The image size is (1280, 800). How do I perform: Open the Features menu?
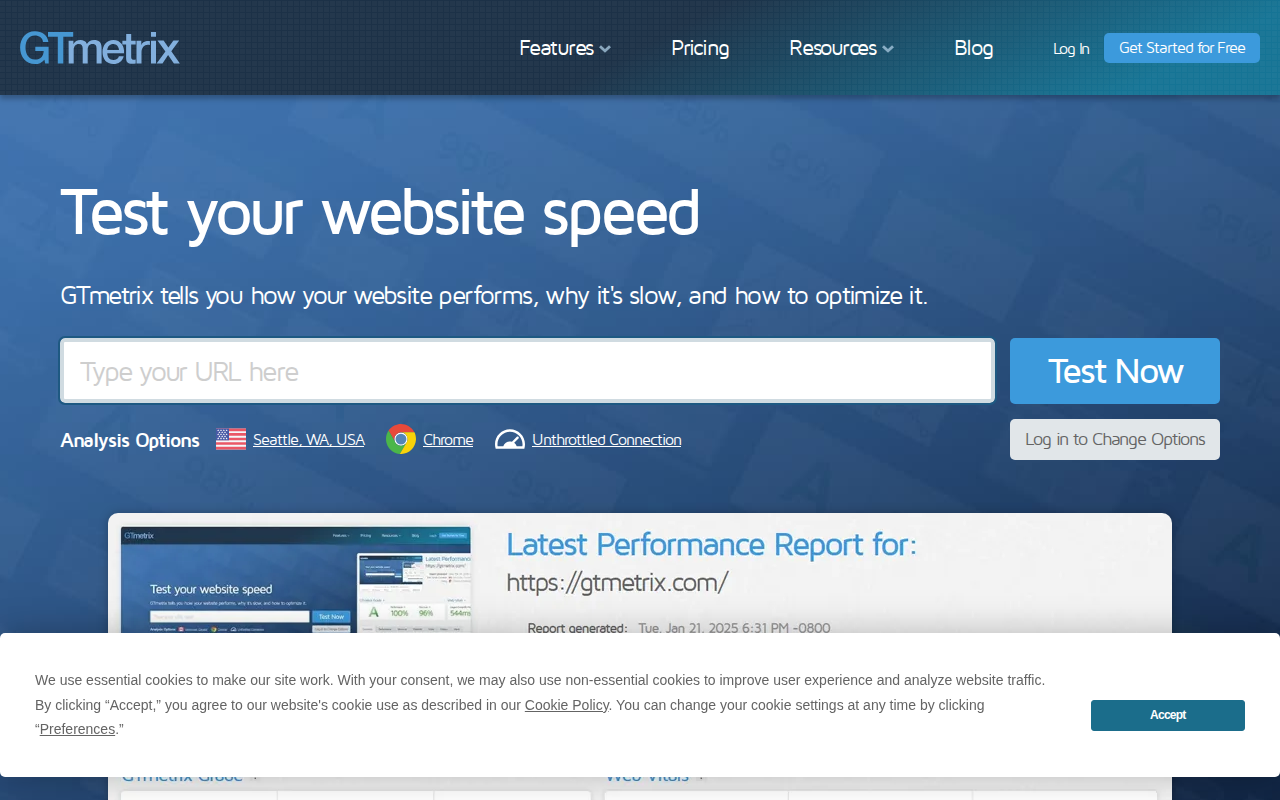(x=565, y=48)
